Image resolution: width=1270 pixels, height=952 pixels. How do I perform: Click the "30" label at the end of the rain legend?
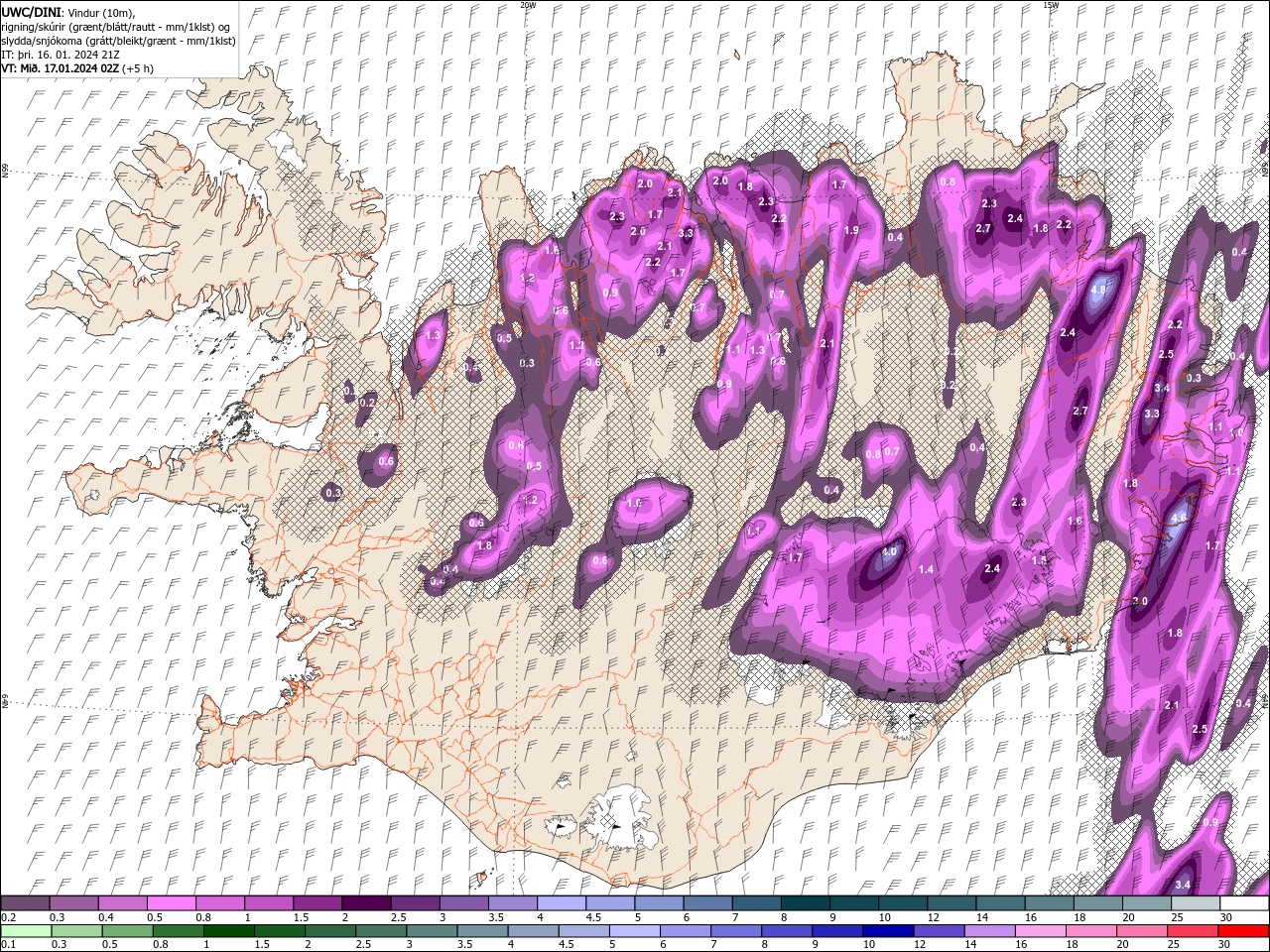pos(1225,944)
